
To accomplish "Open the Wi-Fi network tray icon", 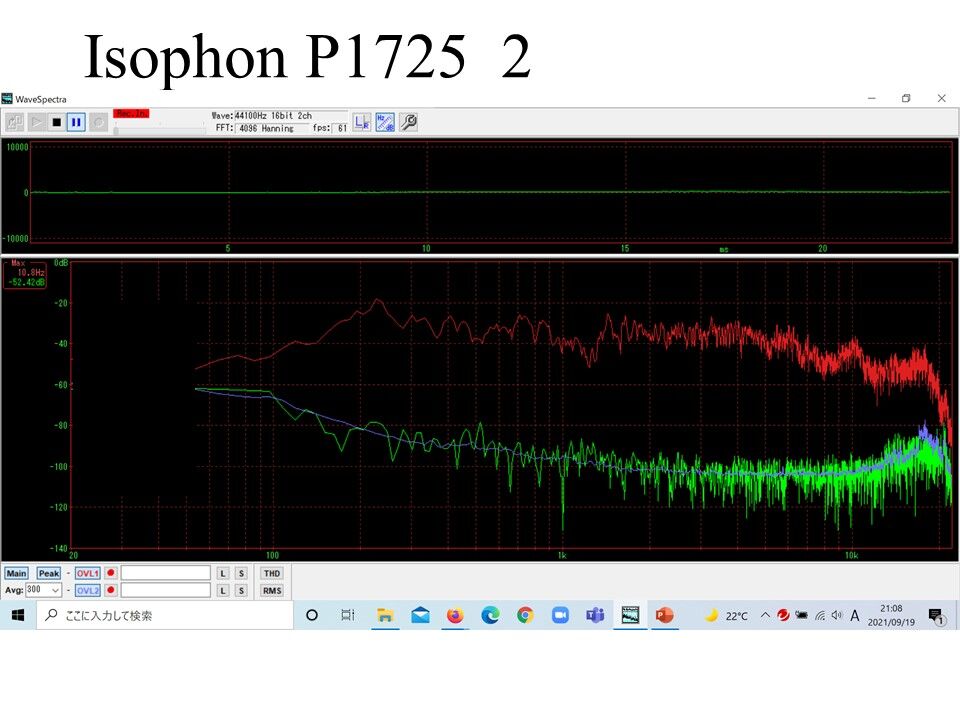I will point(820,615).
